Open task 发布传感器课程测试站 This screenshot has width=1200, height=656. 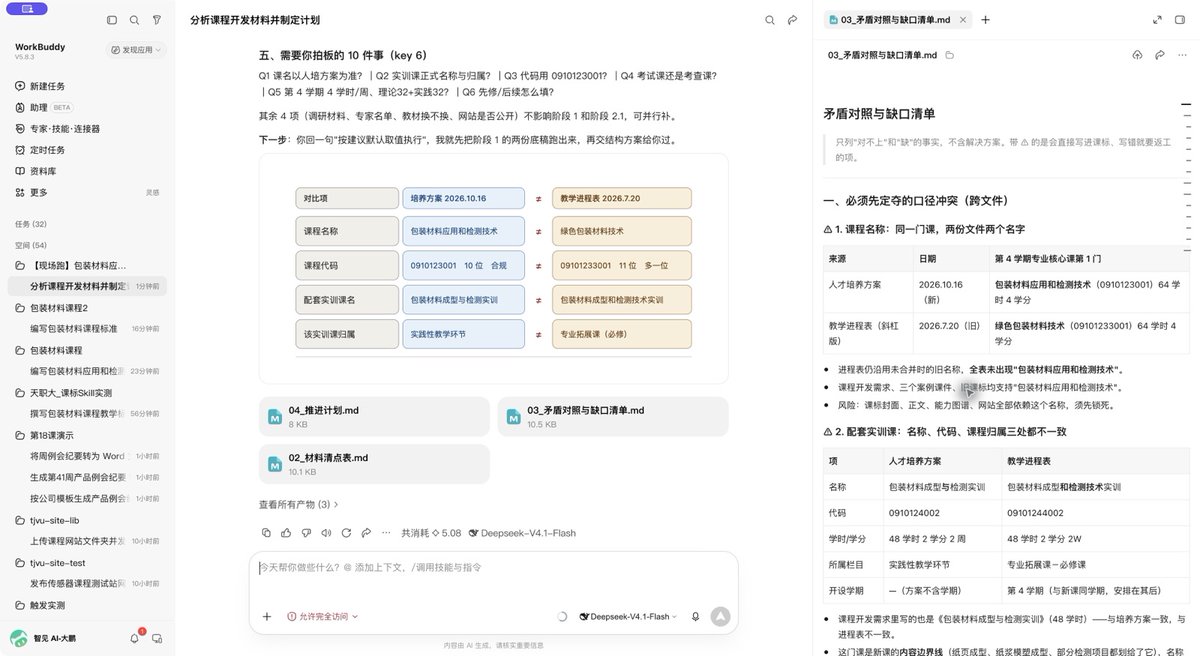pyautogui.click(x=87, y=583)
